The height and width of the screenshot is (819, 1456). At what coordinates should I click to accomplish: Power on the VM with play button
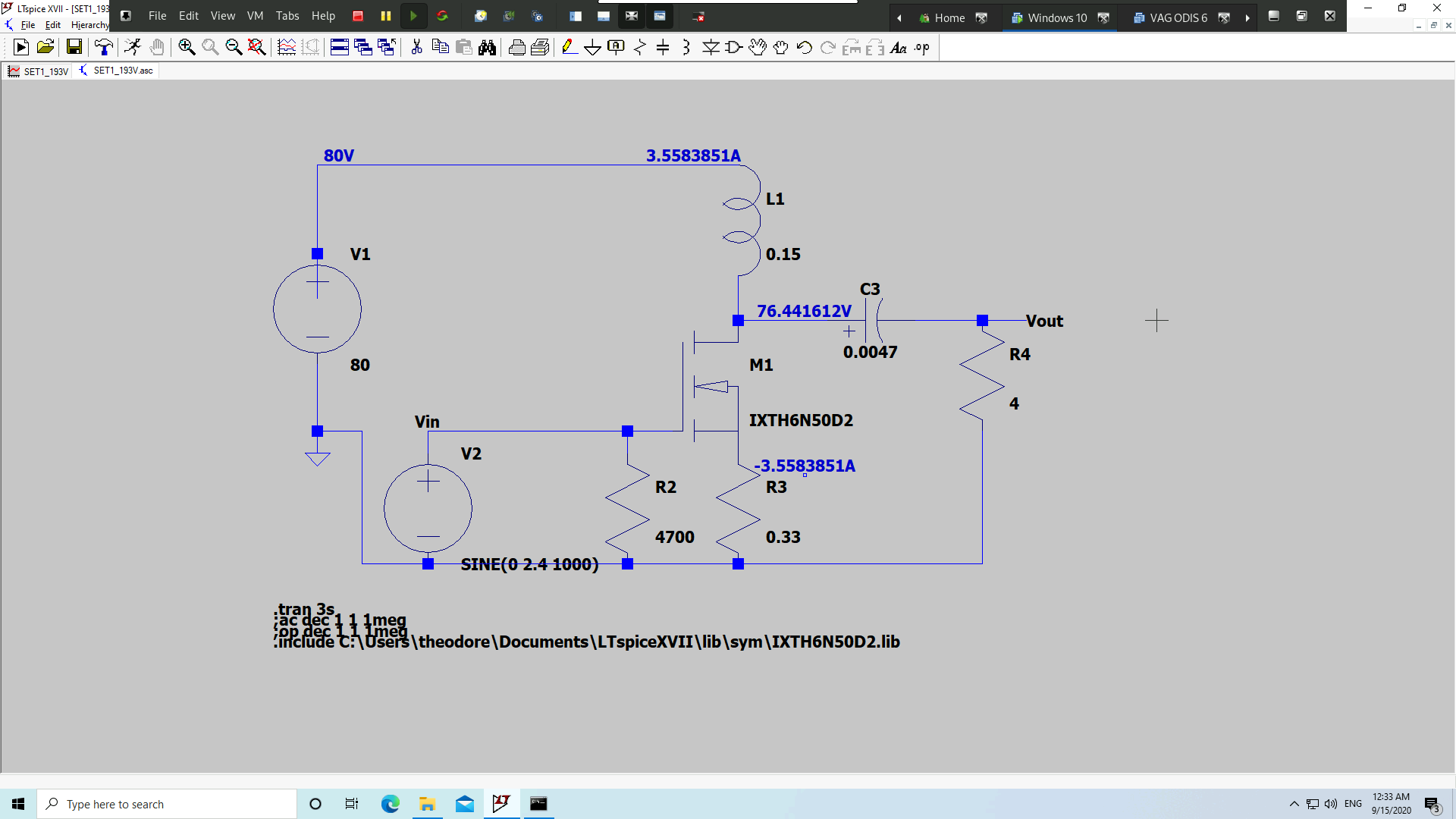coord(413,16)
